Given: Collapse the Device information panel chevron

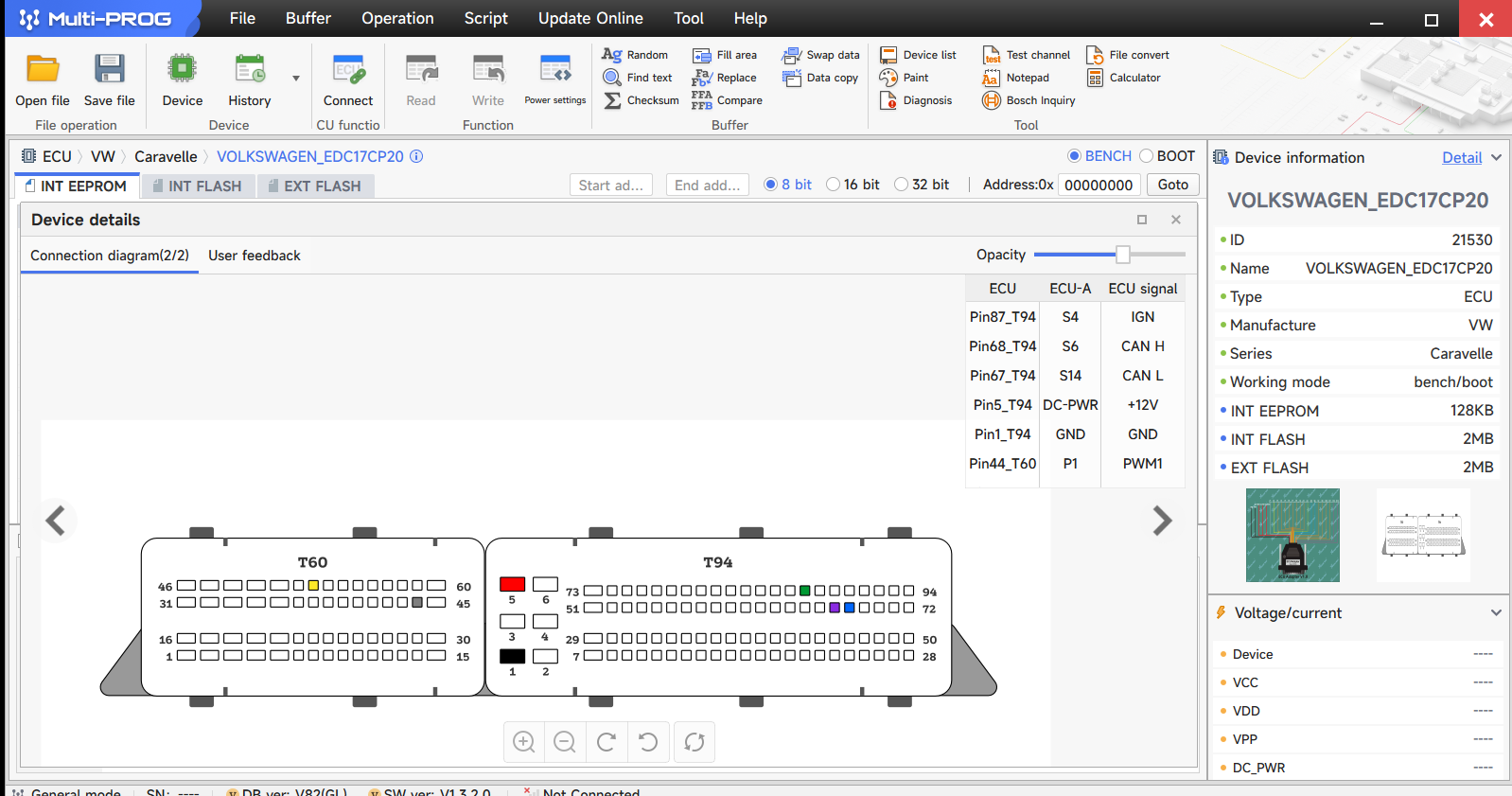Looking at the screenshot, I should pos(1496,158).
